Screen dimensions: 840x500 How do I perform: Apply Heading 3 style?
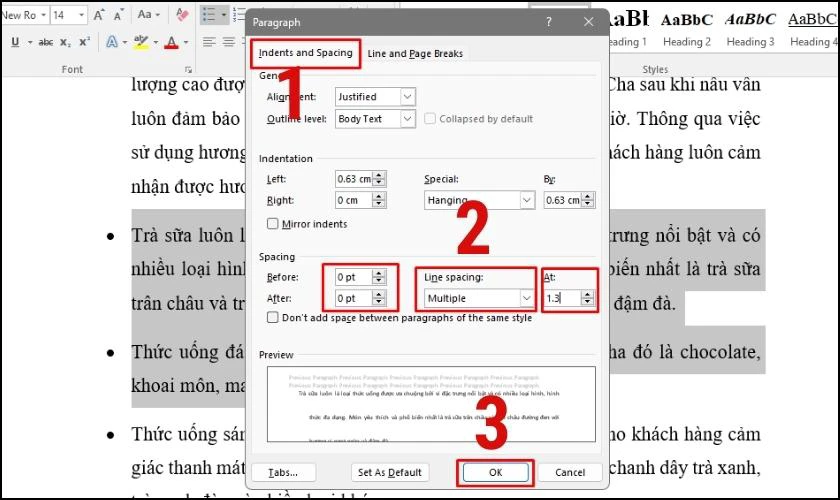[751, 28]
